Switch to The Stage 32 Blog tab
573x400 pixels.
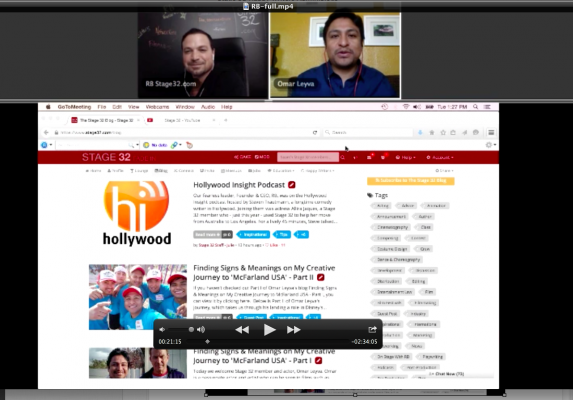click(x=106, y=120)
